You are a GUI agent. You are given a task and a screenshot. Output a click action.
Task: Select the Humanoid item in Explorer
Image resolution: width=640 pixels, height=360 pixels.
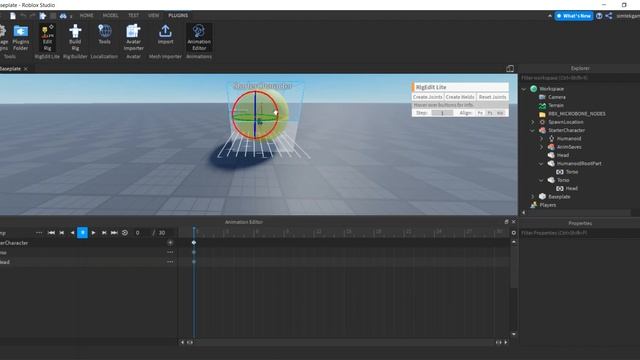pos(569,139)
